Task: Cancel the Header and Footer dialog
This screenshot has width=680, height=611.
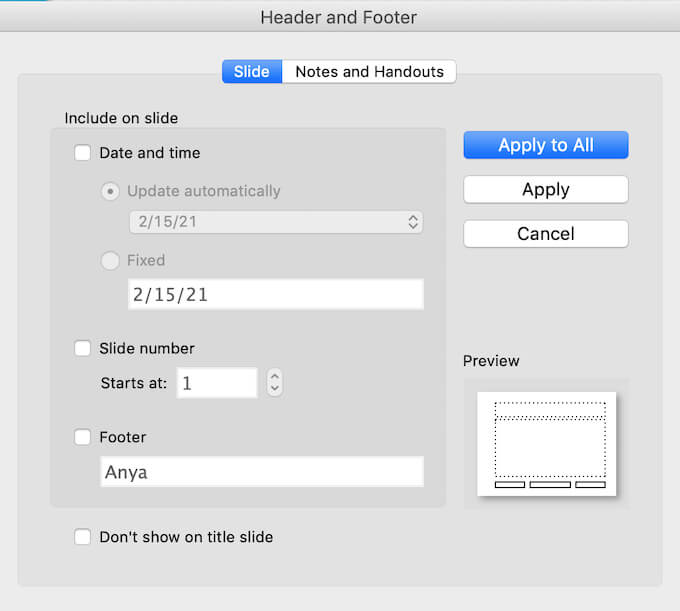Action: 546,234
